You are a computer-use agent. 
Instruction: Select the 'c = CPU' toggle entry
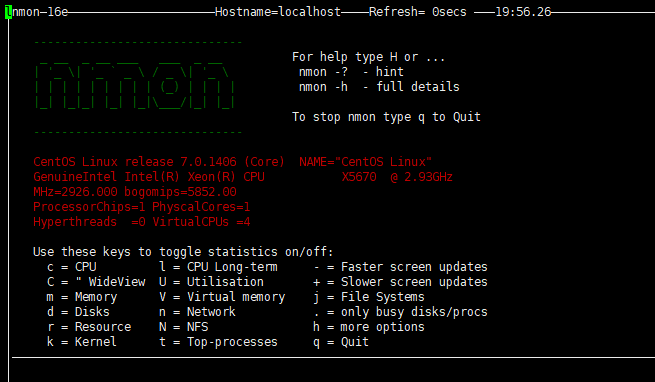72,267
